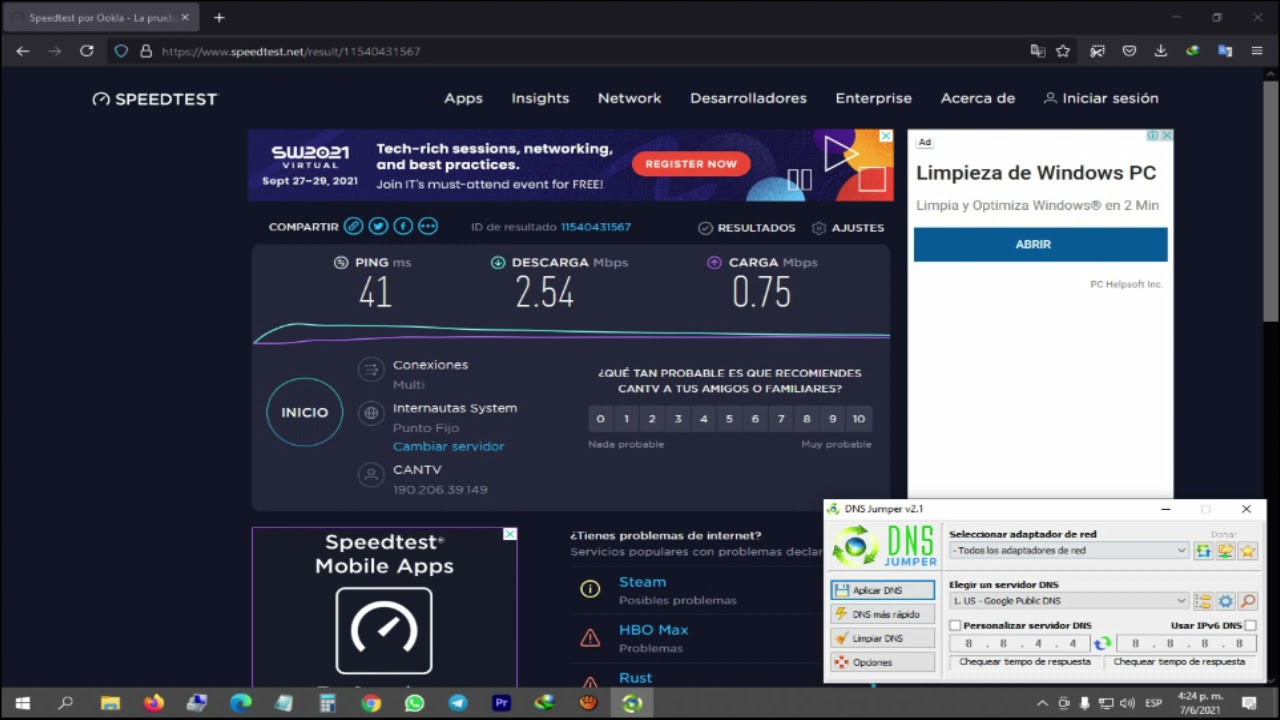Launch WhatsApp from the taskbar
Image resolution: width=1280 pixels, height=720 pixels.
tap(414, 703)
